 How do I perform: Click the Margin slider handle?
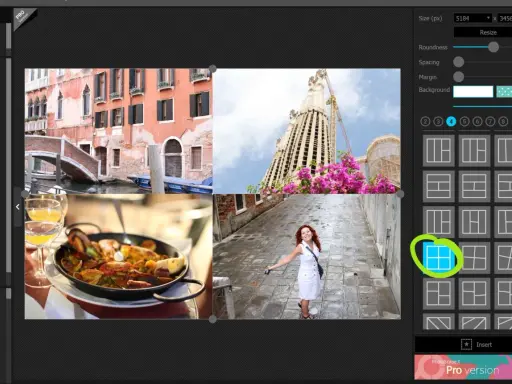(x=459, y=77)
